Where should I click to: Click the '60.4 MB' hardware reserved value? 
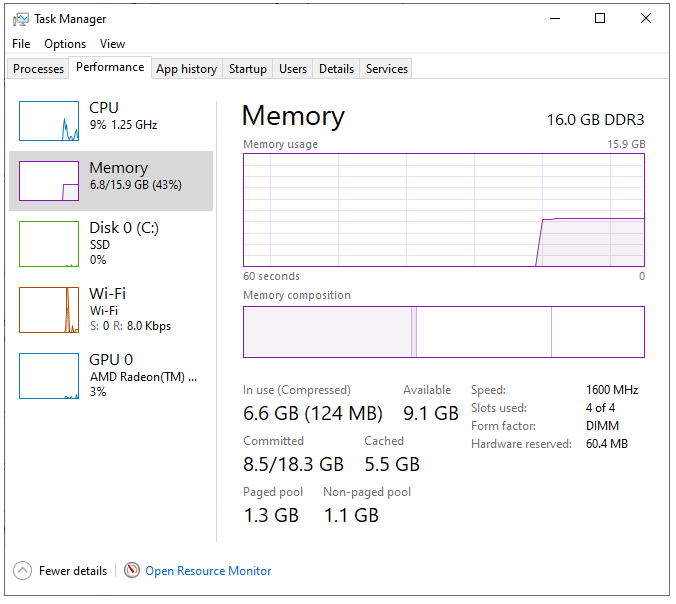pos(607,444)
